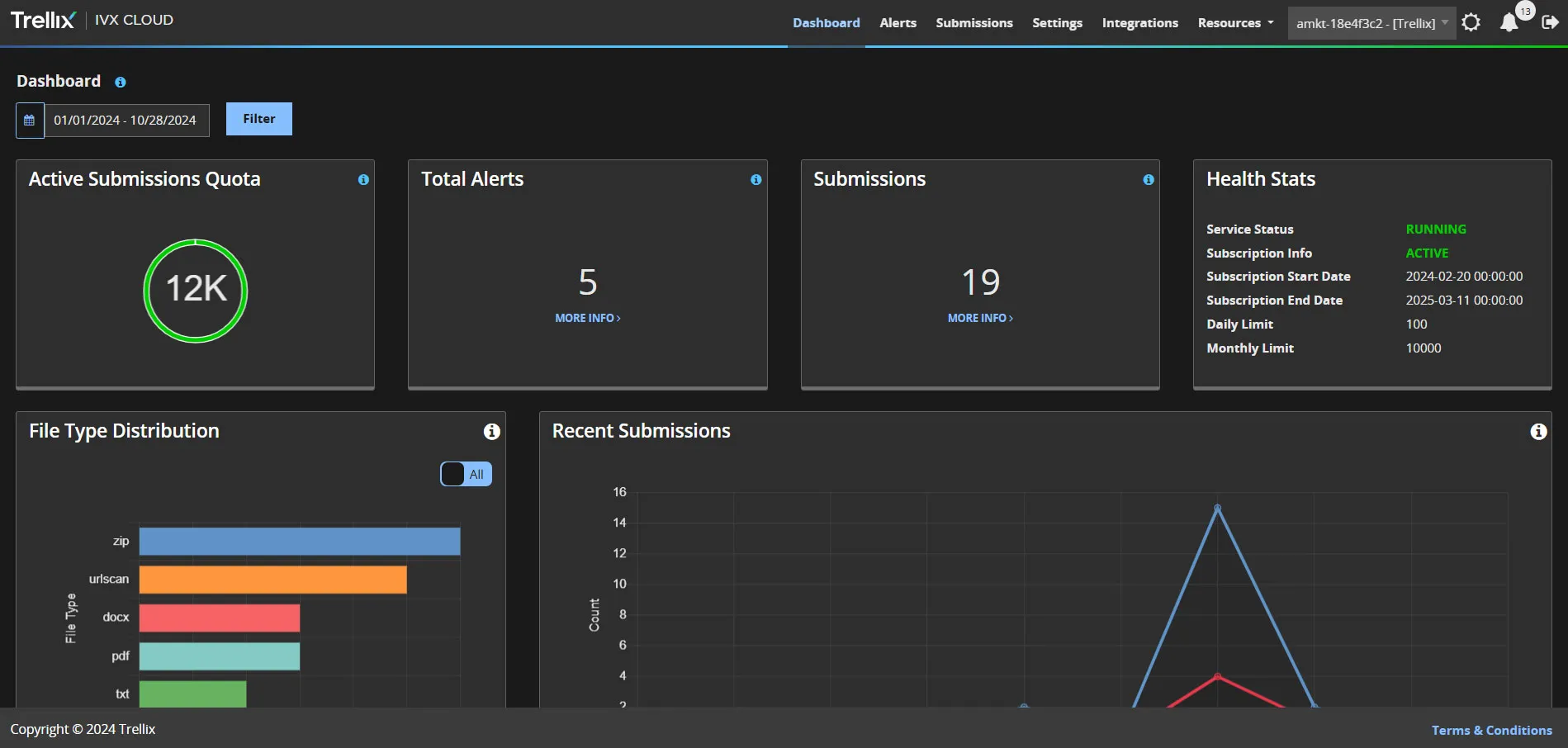Go to the Integrations tab
Screen dimensions: 1568x748
point(1139,23)
